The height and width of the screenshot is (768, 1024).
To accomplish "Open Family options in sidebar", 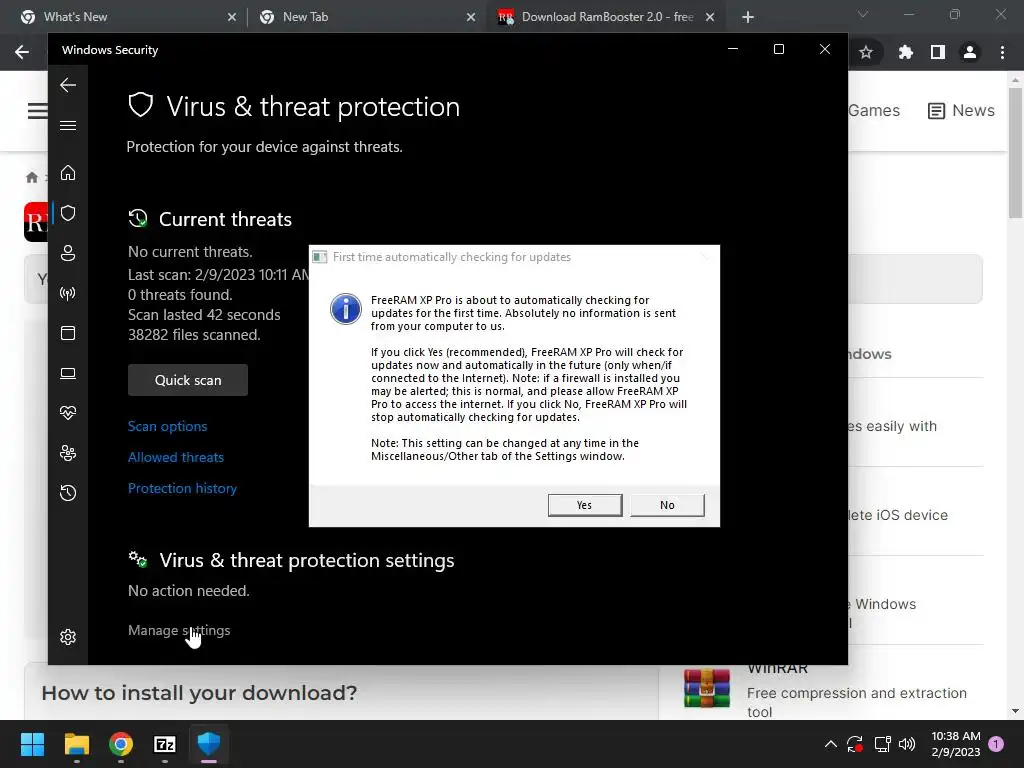I will [68, 453].
